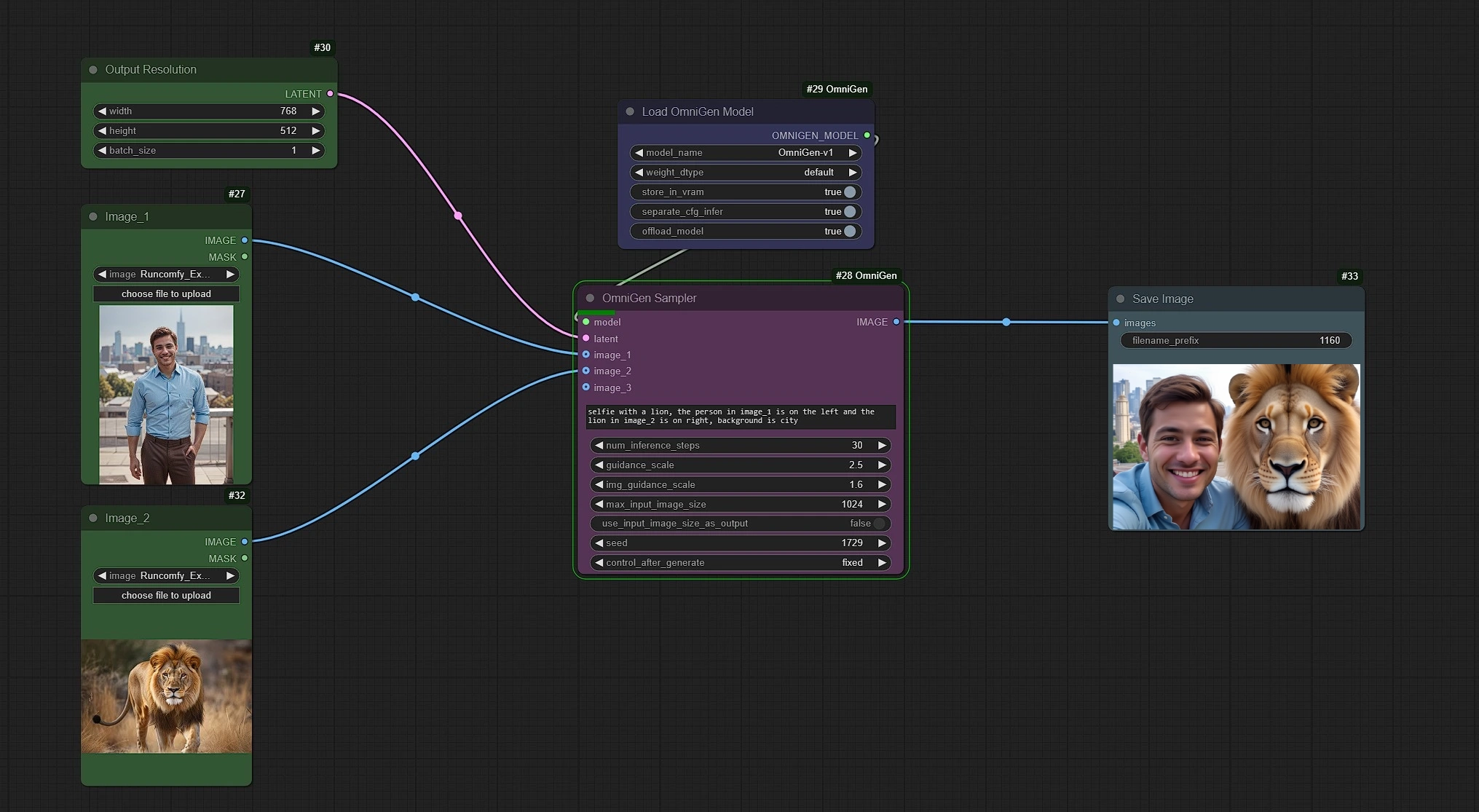The width and height of the screenshot is (1479, 812).
Task: Click OMNIGEN_MODEL output connector dot
Action: [x=867, y=135]
